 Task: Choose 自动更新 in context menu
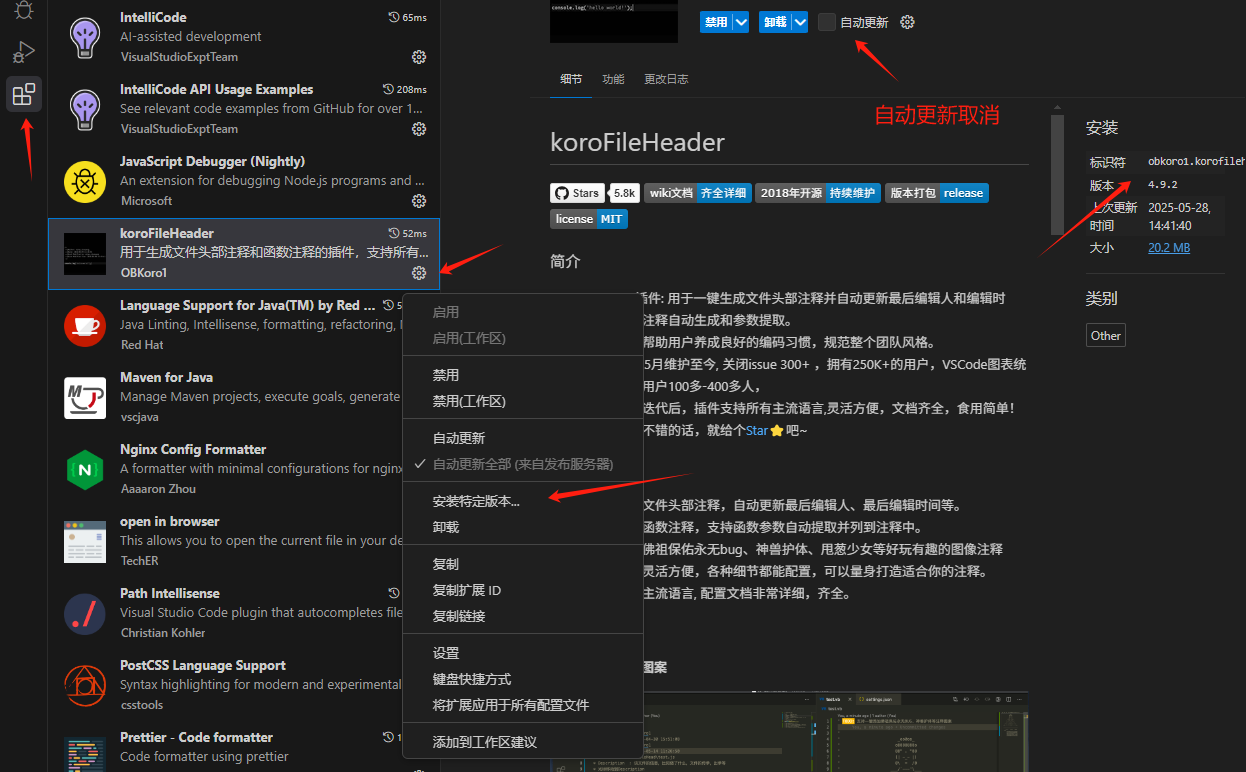522,438
